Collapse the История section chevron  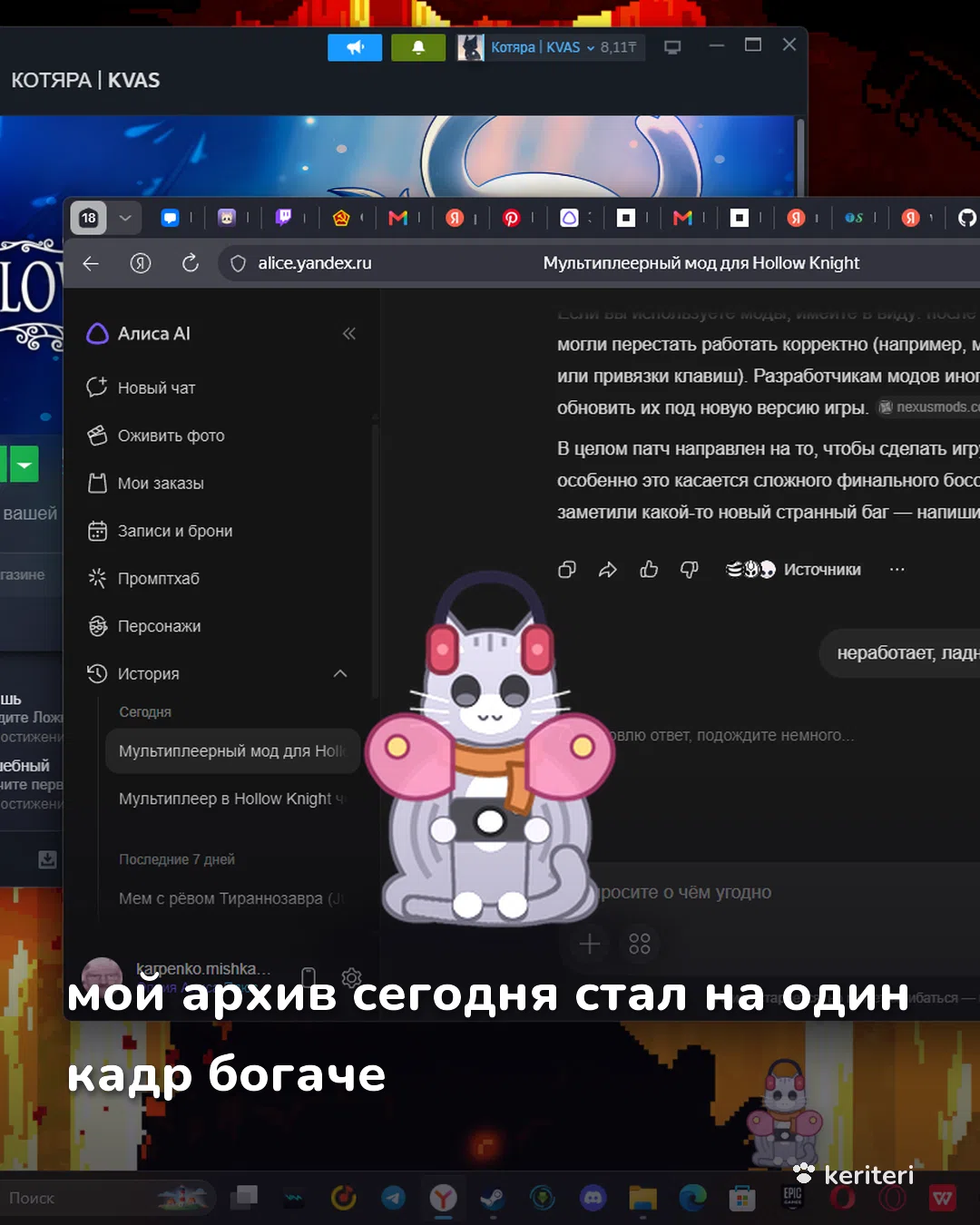tap(340, 673)
